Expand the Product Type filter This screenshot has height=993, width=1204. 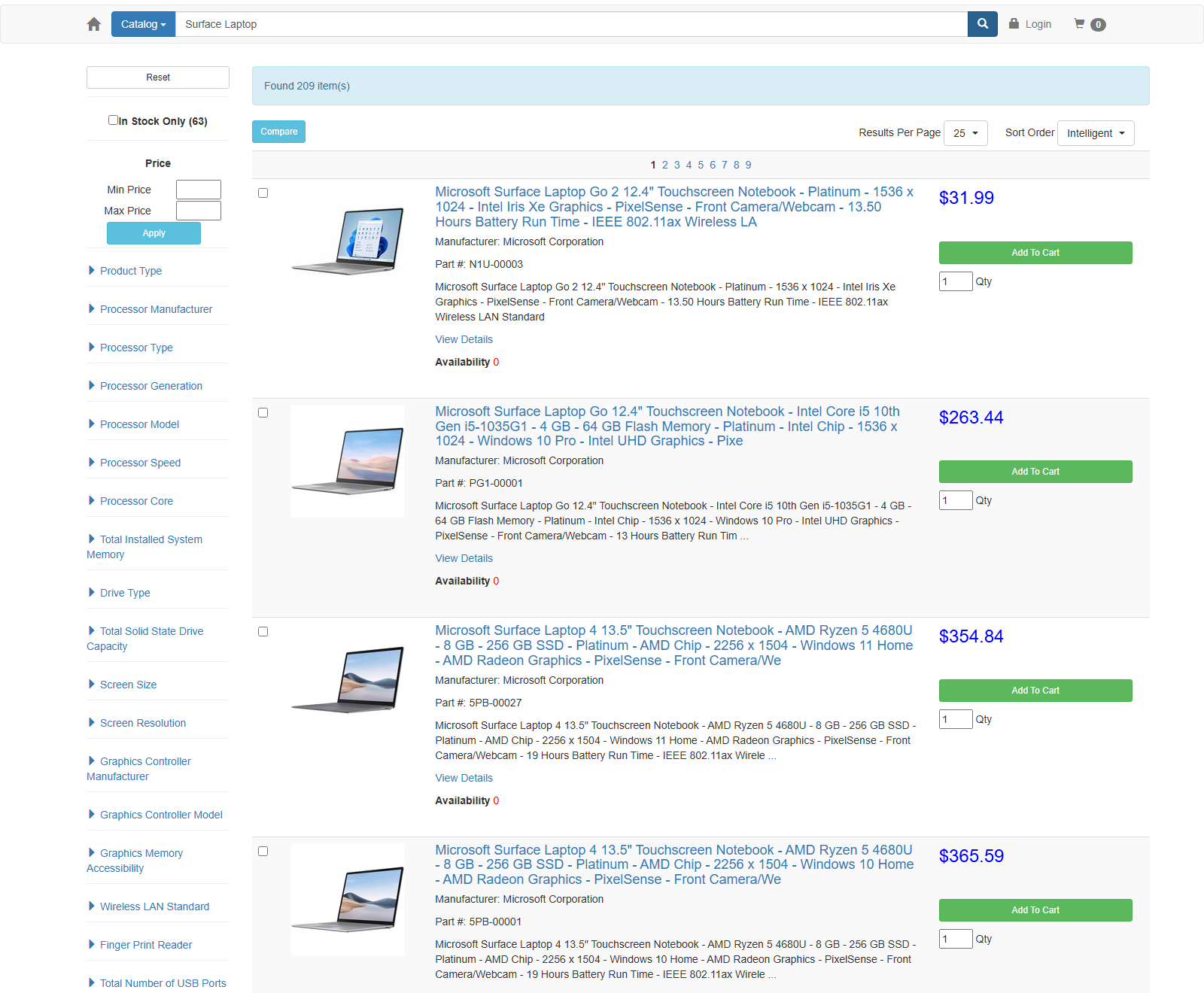click(130, 271)
